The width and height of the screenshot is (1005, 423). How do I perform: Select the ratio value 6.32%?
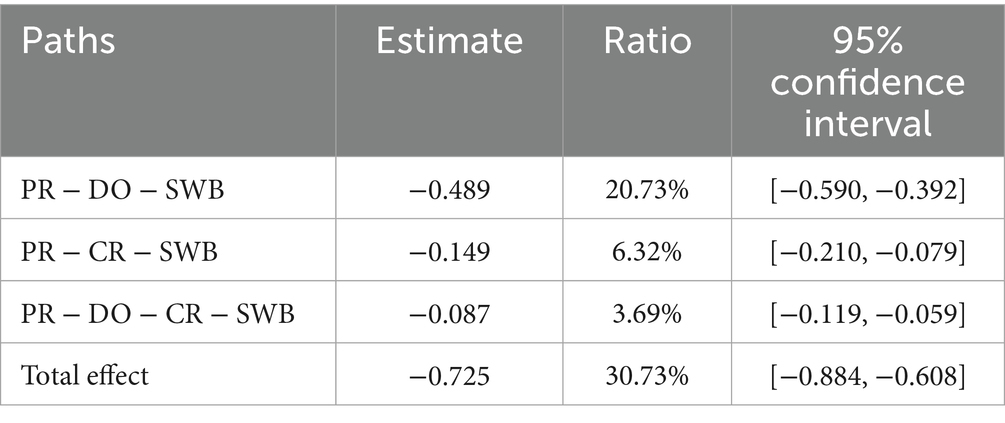(x=647, y=252)
